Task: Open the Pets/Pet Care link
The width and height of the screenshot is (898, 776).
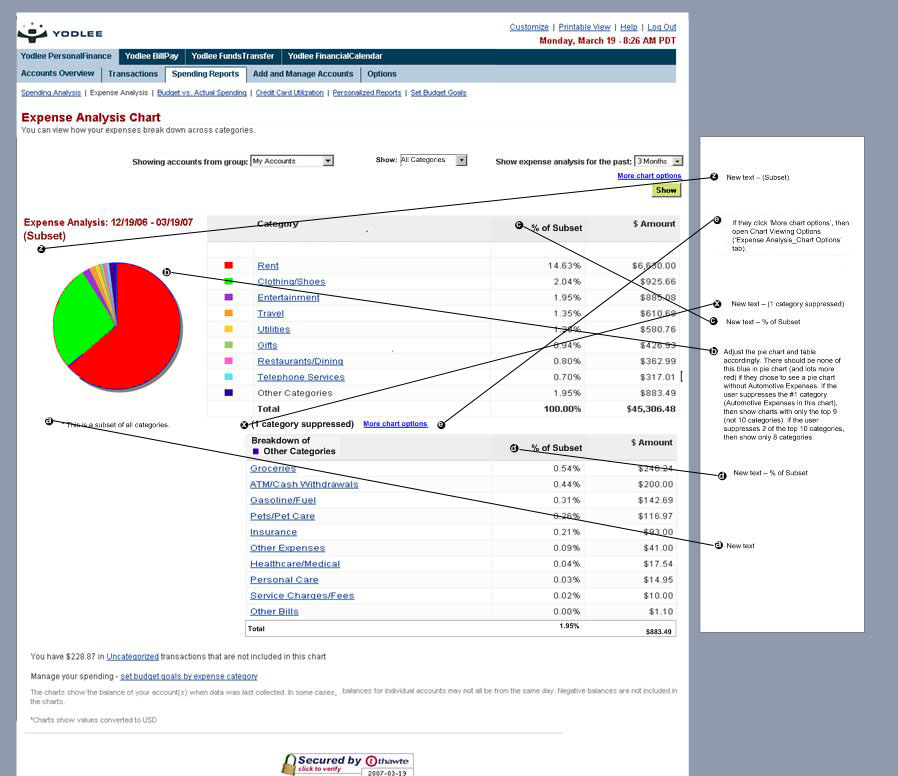Action: (282, 517)
